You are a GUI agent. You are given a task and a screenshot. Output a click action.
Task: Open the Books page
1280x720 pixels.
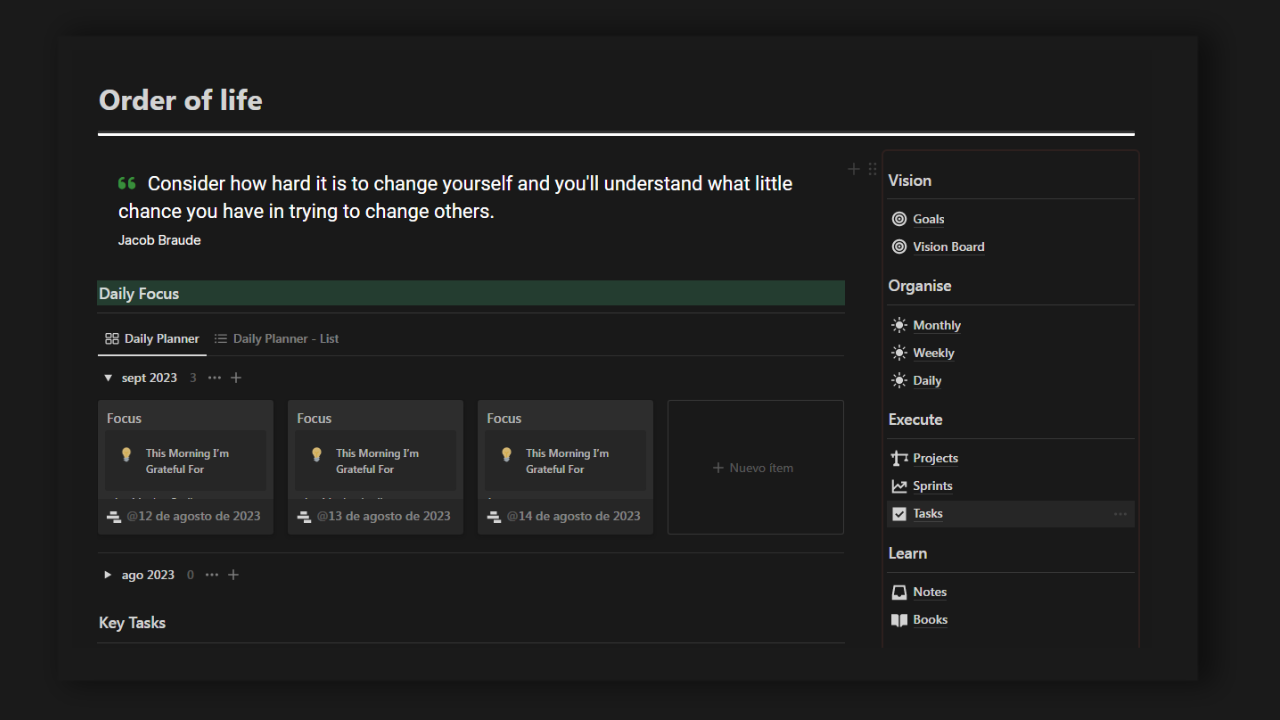click(x=930, y=620)
